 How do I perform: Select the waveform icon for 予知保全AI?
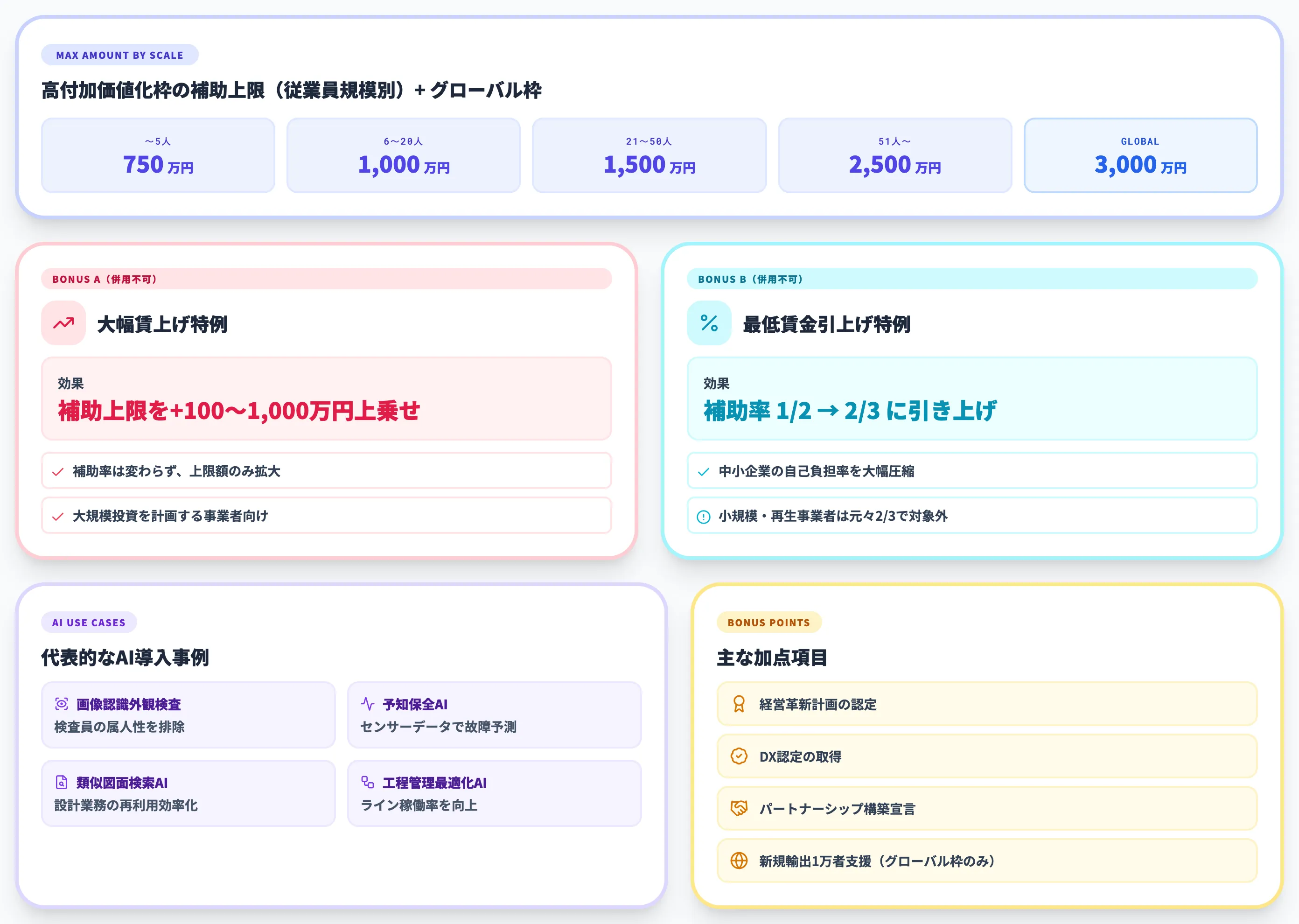369,703
